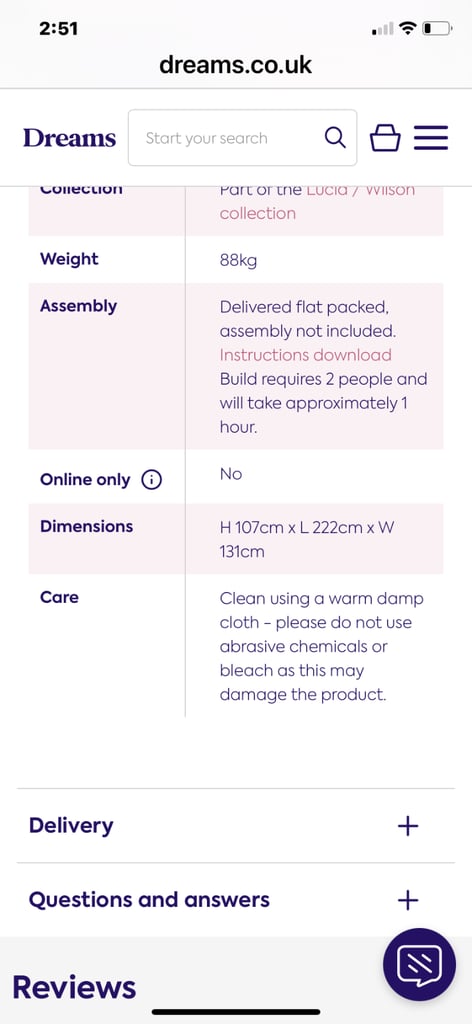The image size is (472, 1024).
Task: Open the hamburger navigation menu
Action: 431,138
